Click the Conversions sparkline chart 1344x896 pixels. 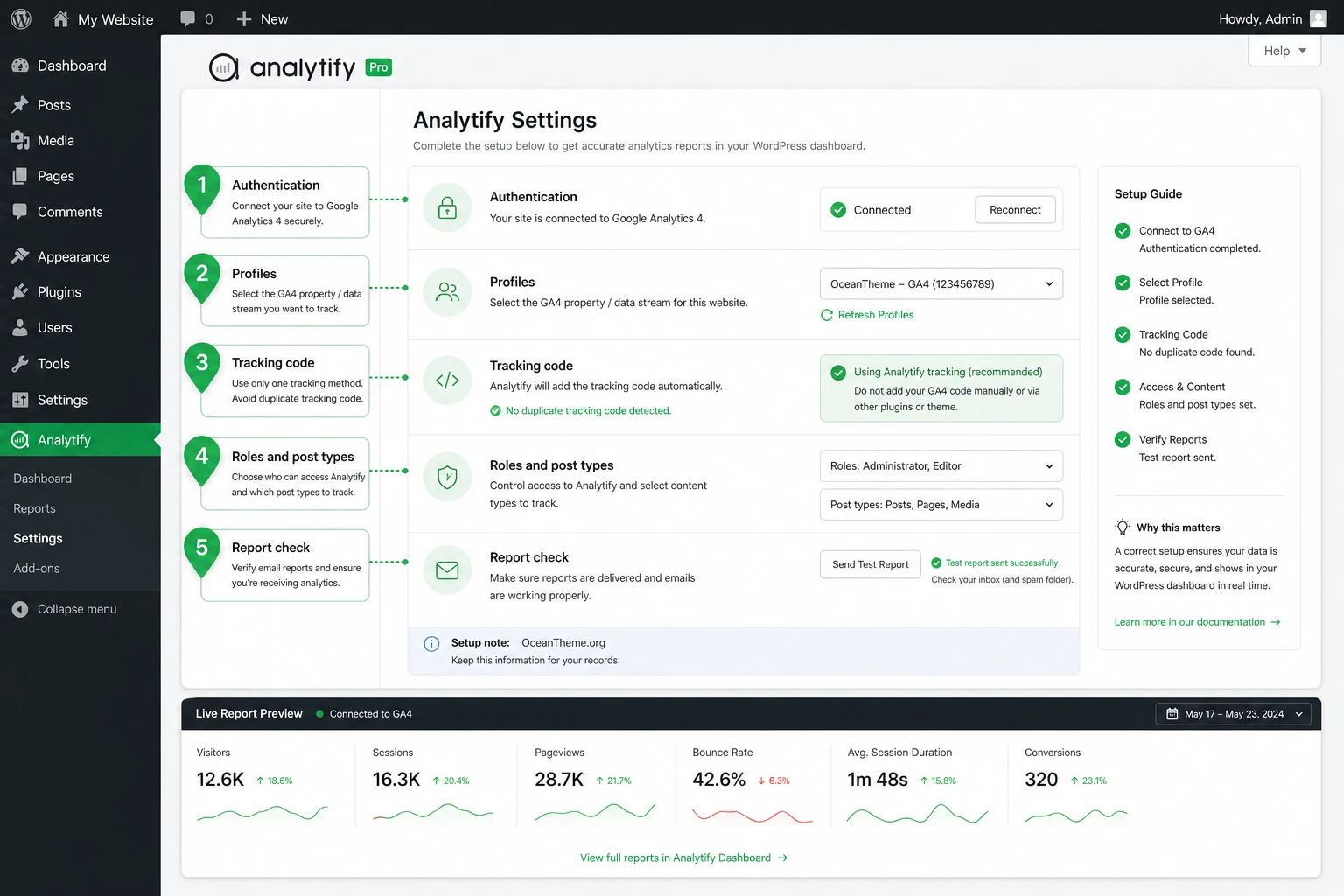(1076, 815)
